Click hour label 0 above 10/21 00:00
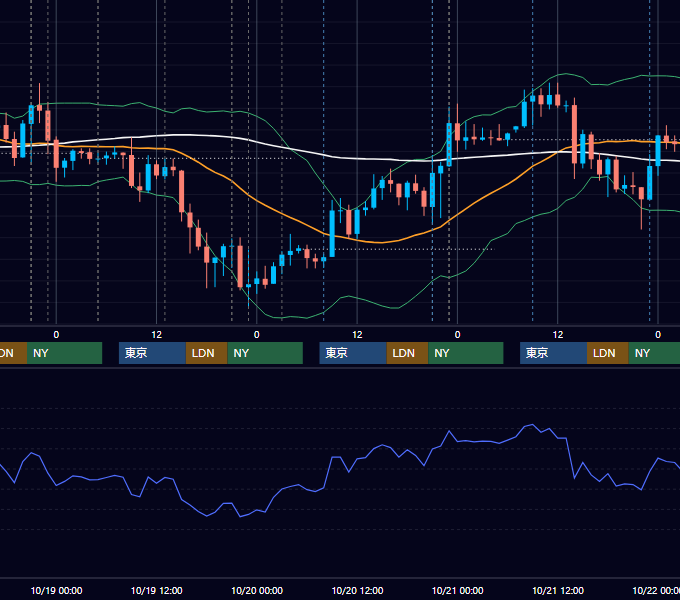Viewport: 680px width, 600px height. pyautogui.click(x=457, y=335)
